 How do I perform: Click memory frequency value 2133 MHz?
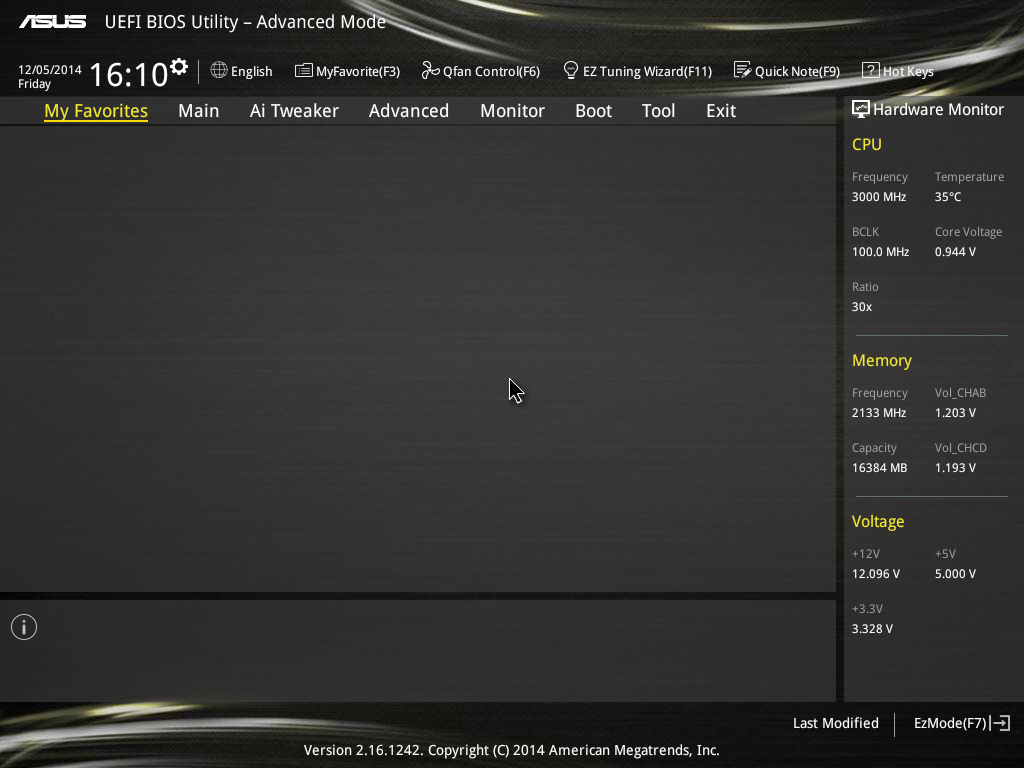879,413
